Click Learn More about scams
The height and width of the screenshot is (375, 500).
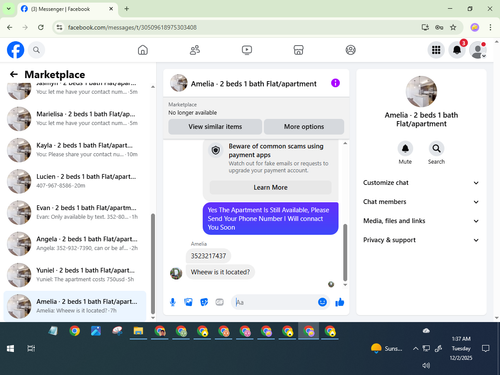(270, 187)
